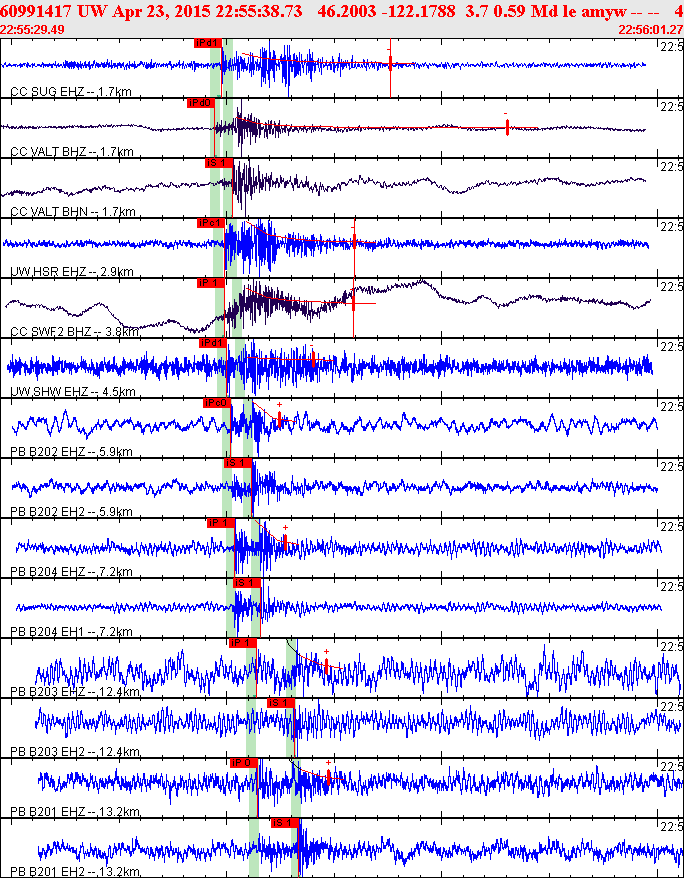Viewport: 684px width, 878px height.
Task: Select the 'PB B204 EHZ -- 7.2km' station label
Action: [71, 572]
